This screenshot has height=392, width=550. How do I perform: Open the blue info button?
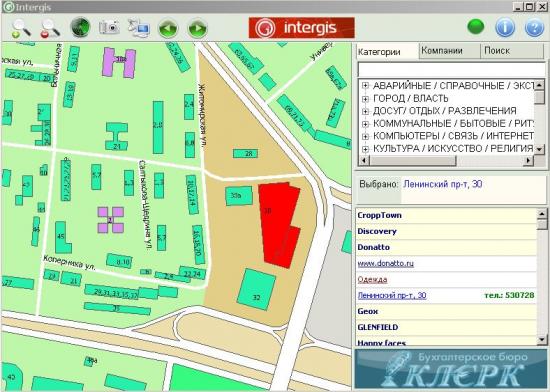coord(505,27)
